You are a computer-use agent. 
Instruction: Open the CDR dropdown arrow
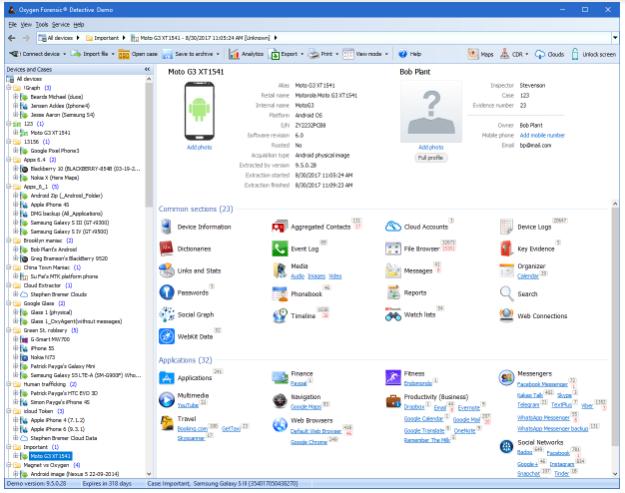click(527, 54)
